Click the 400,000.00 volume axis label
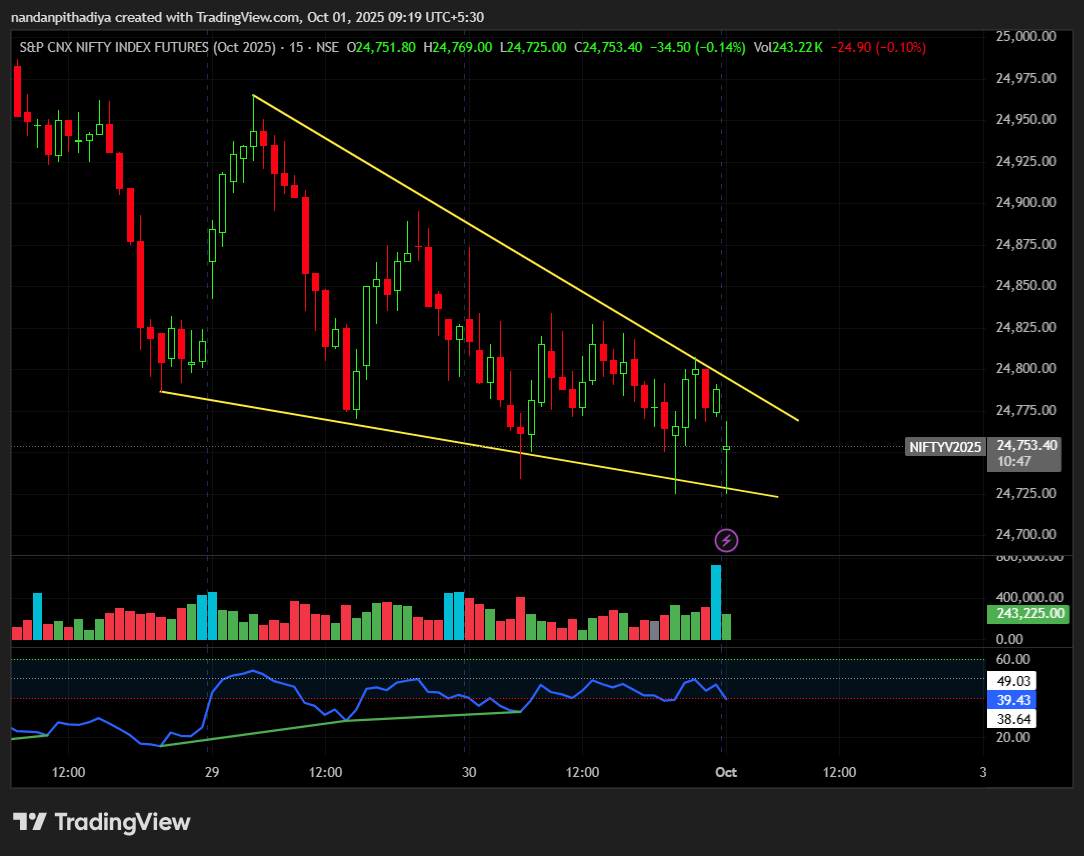The height and width of the screenshot is (856, 1084). point(1029,597)
